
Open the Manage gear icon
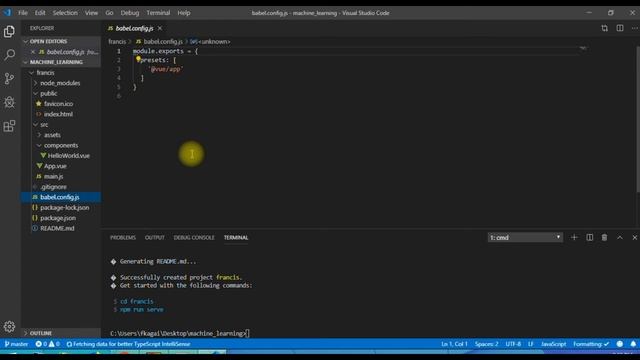[9, 327]
